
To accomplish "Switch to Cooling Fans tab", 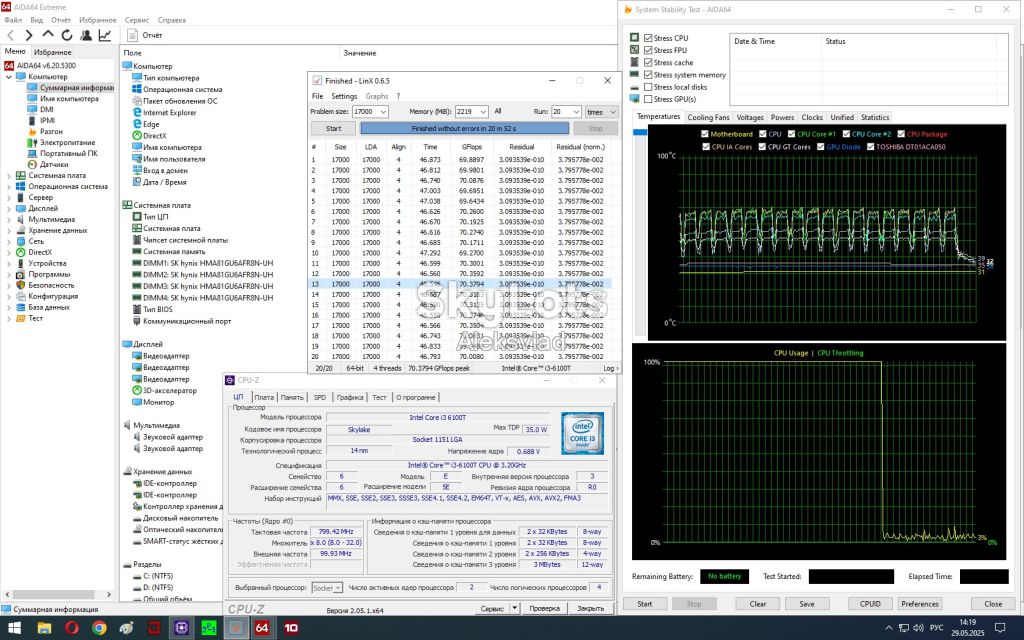I will [708, 118].
